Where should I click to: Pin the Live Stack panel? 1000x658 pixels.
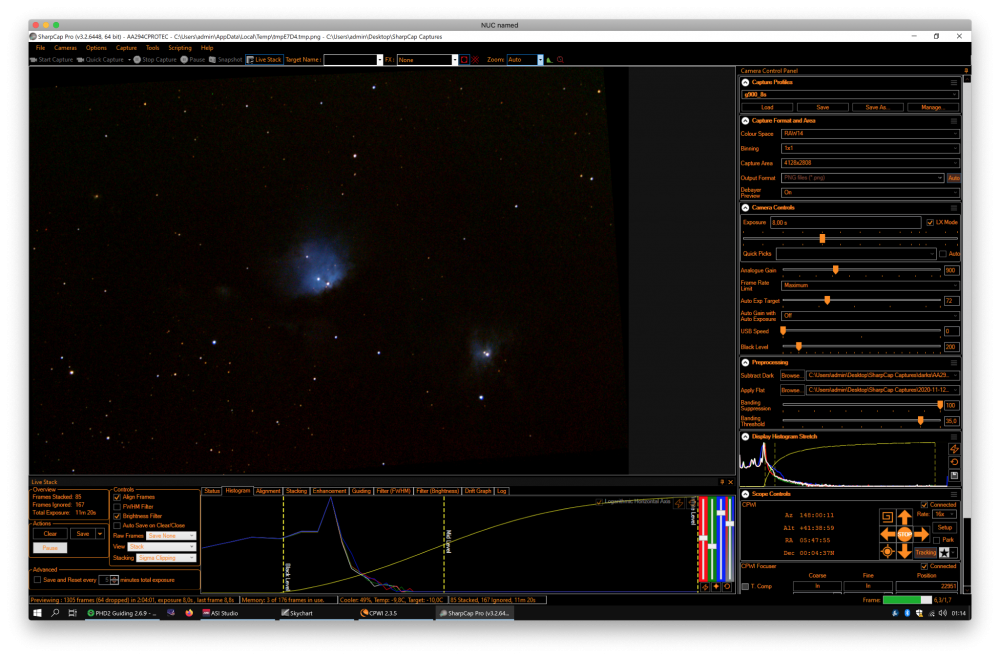[722, 482]
